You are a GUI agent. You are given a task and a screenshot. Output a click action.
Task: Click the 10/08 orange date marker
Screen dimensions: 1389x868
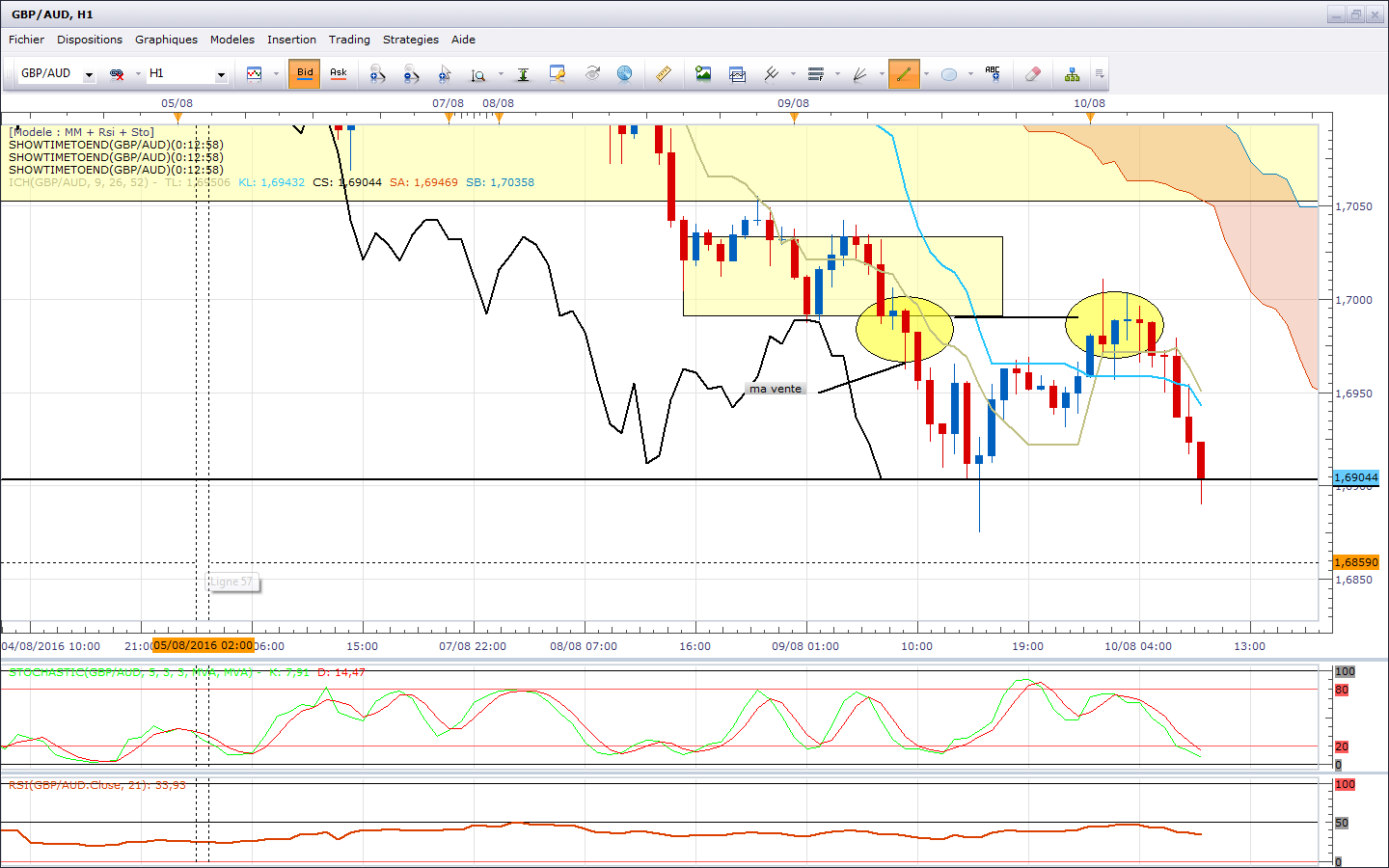click(x=1090, y=117)
